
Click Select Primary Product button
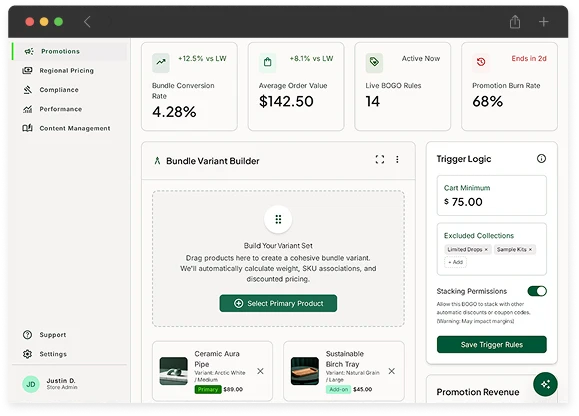[278, 303]
